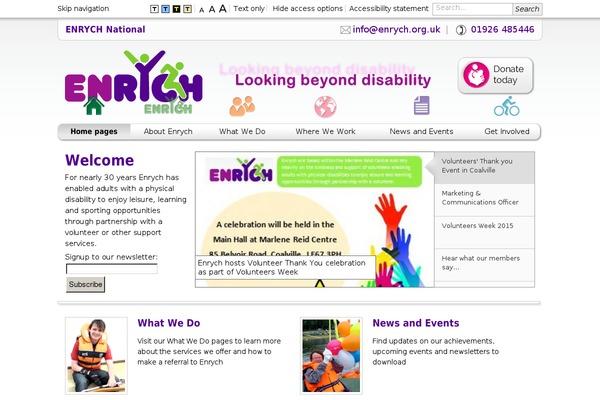This screenshot has width=600, height=400.
Task: Open the News and Events menu
Action: (421, 131)
